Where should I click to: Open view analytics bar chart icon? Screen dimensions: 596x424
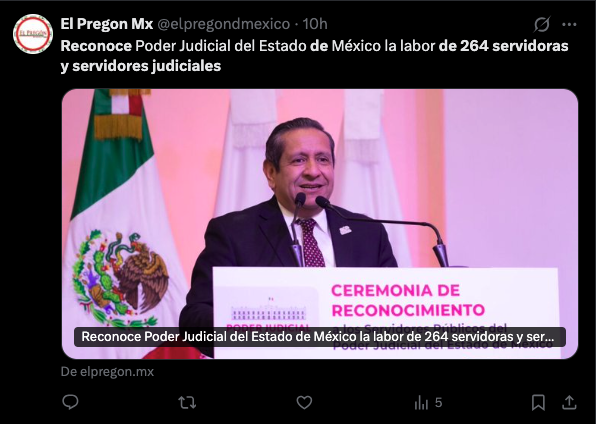point(421,402)
